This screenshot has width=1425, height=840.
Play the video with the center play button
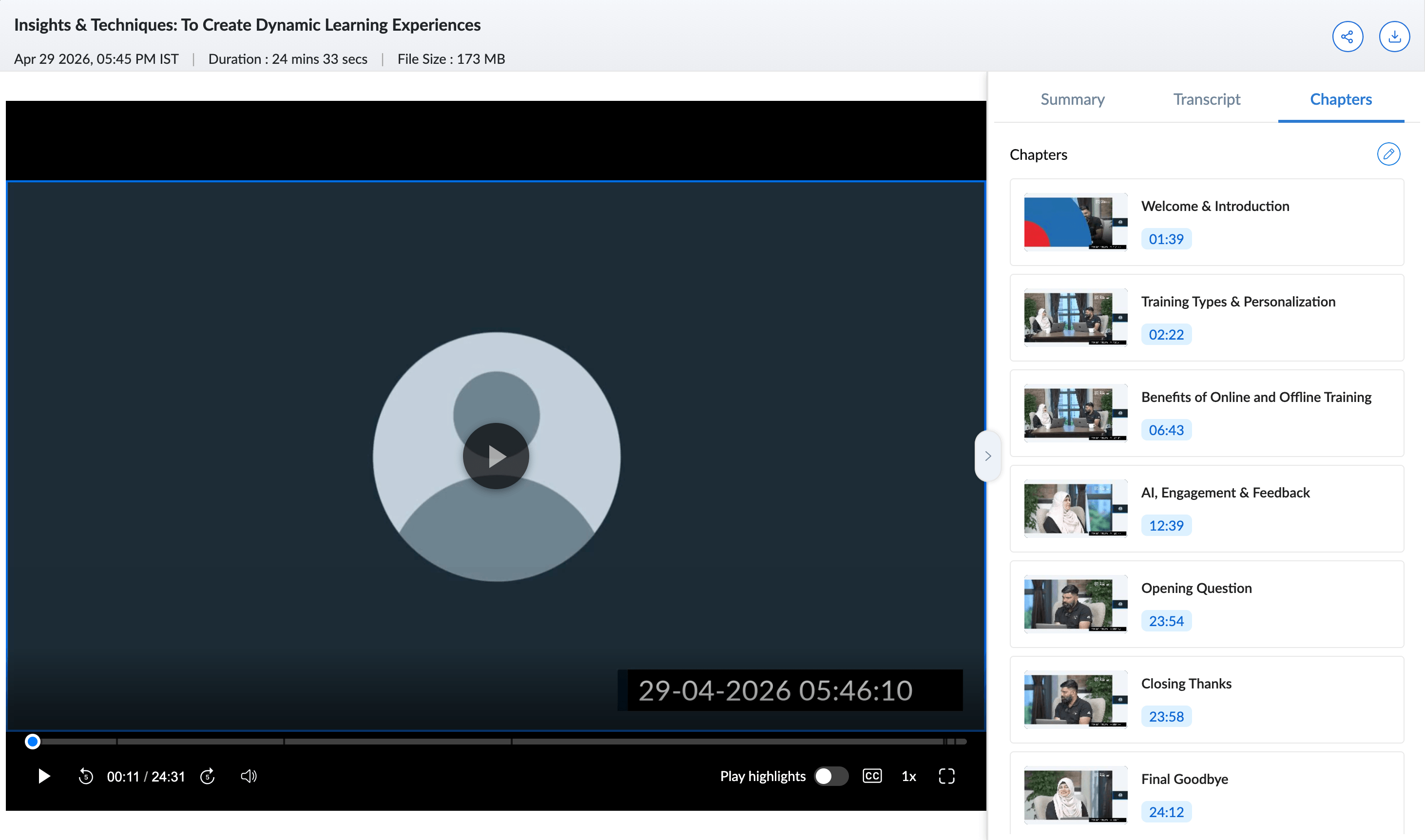tap(496, 456)
